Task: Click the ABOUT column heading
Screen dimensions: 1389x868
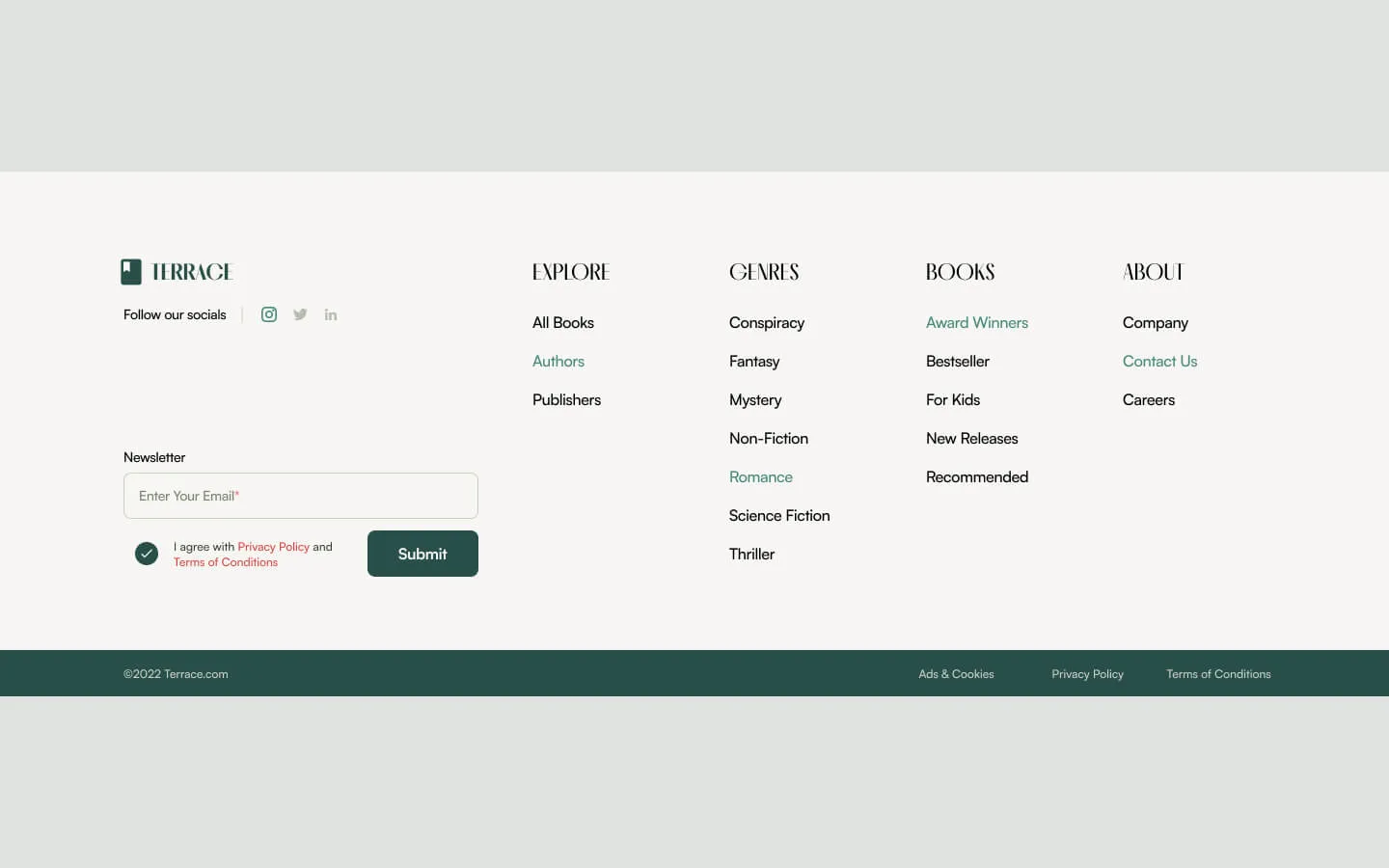Action: (x=1153, y=272)
